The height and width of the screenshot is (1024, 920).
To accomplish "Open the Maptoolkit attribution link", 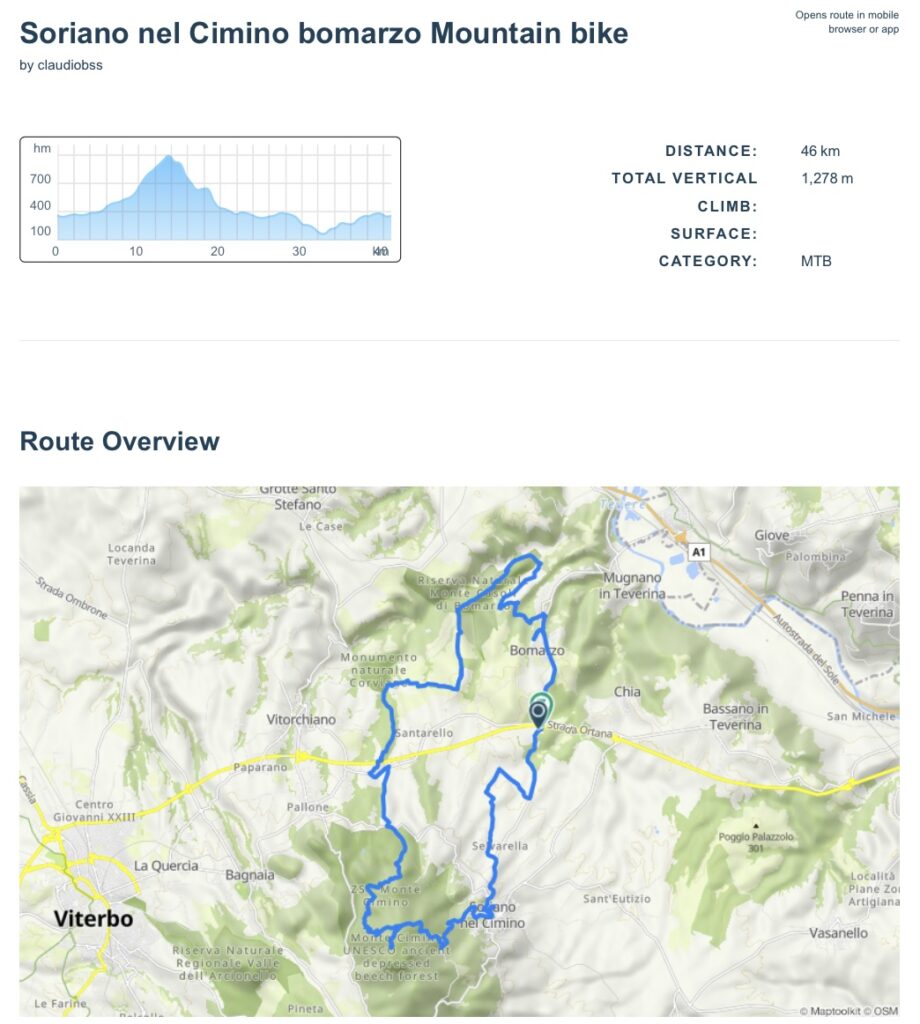I will pyautogui.click(x=827, y=1011).
